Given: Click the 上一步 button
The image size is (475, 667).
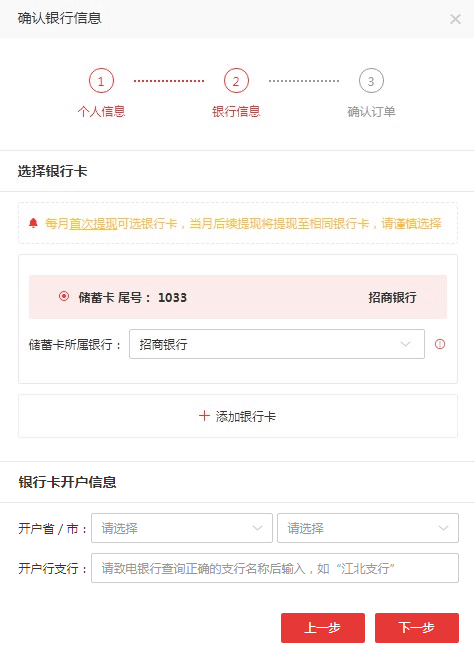Looking at the screenshot, I should (x=323, y=627).
